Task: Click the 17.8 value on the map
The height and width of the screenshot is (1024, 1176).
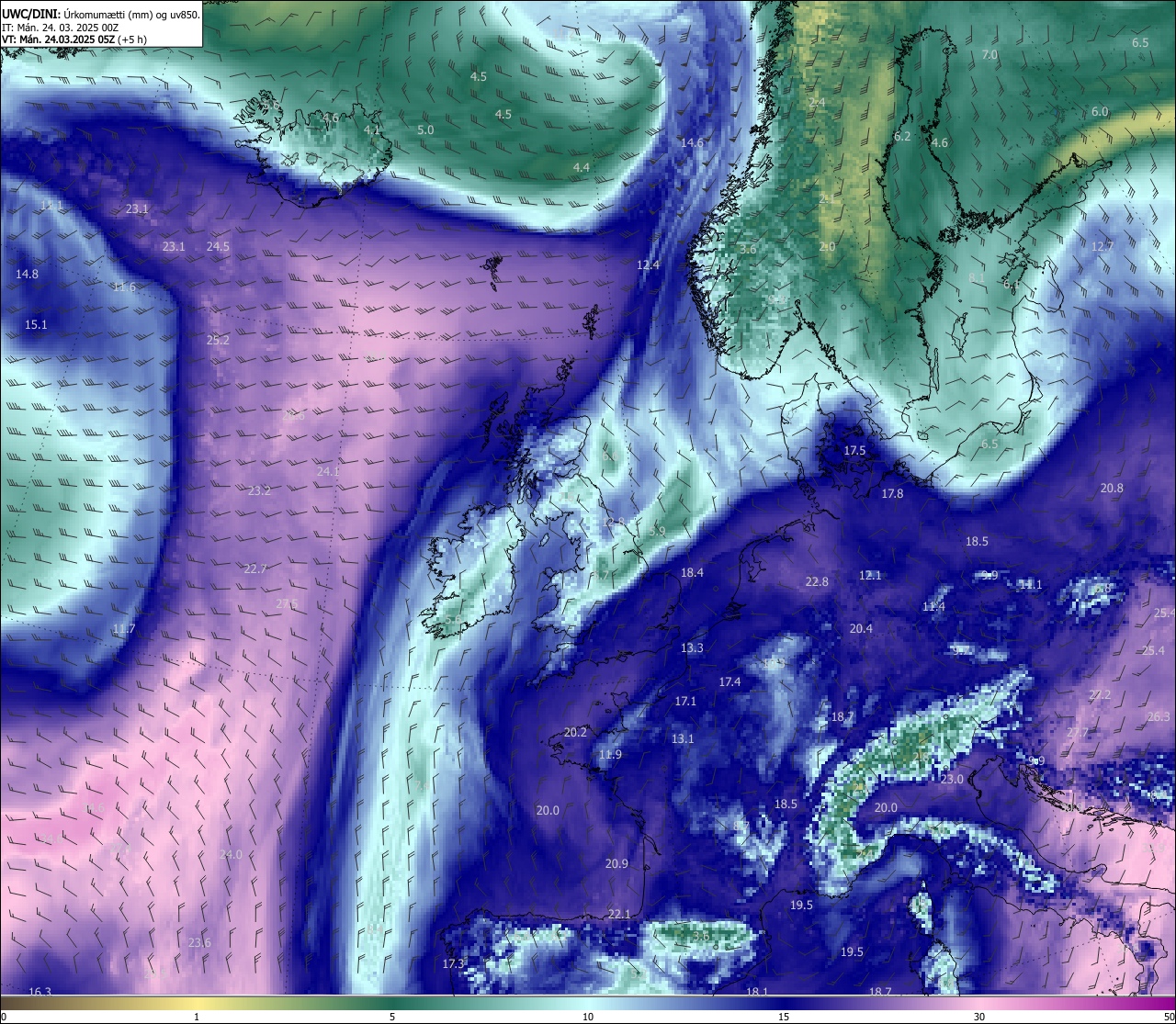Action: point(892,493)
